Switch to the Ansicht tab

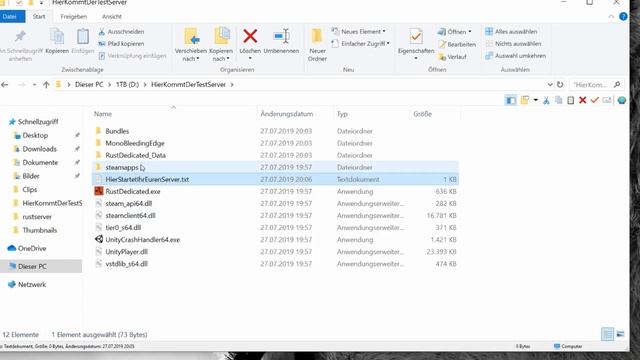click(x=112, y=17)
